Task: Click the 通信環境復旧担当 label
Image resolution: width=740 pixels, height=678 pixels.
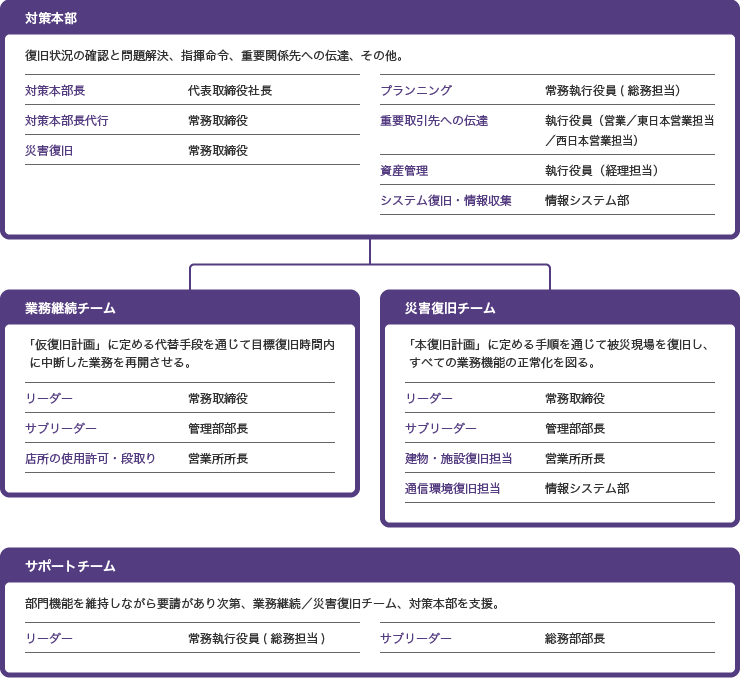Action: 453,488
